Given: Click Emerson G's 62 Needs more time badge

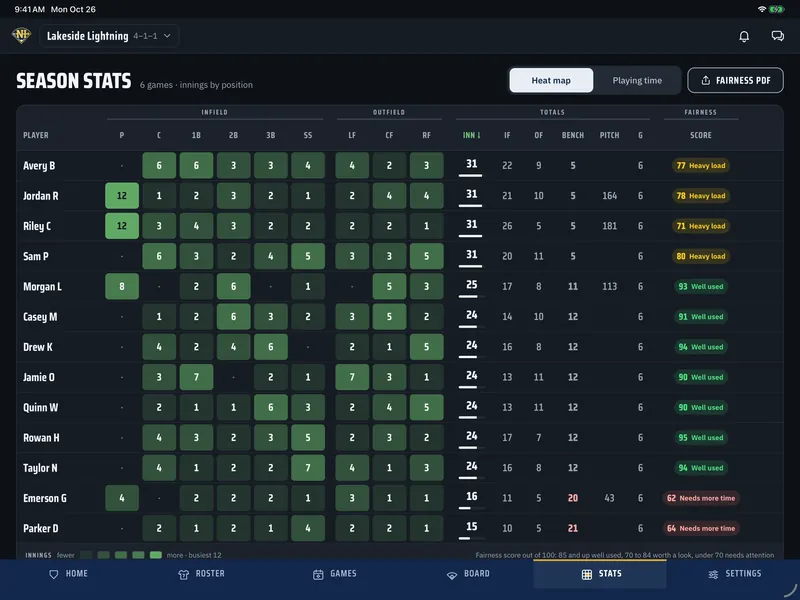Looking at the screenshot, I should (701, 498).
